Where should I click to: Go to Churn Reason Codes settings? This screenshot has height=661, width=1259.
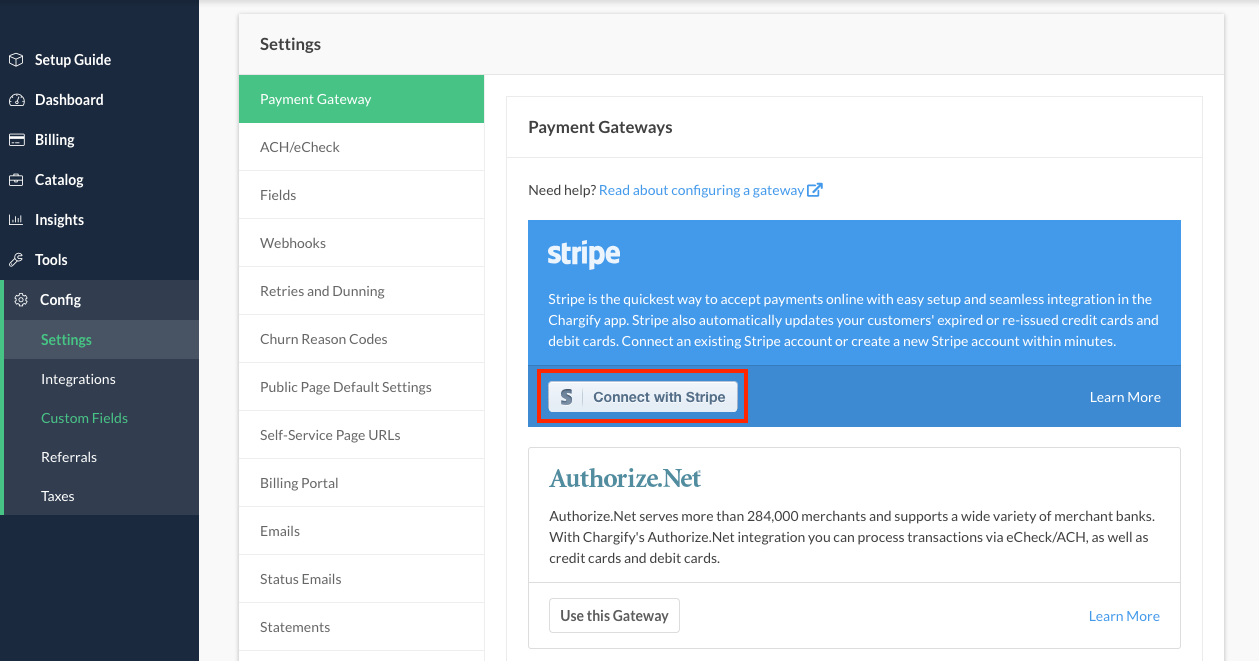click(x=323, y=339)
